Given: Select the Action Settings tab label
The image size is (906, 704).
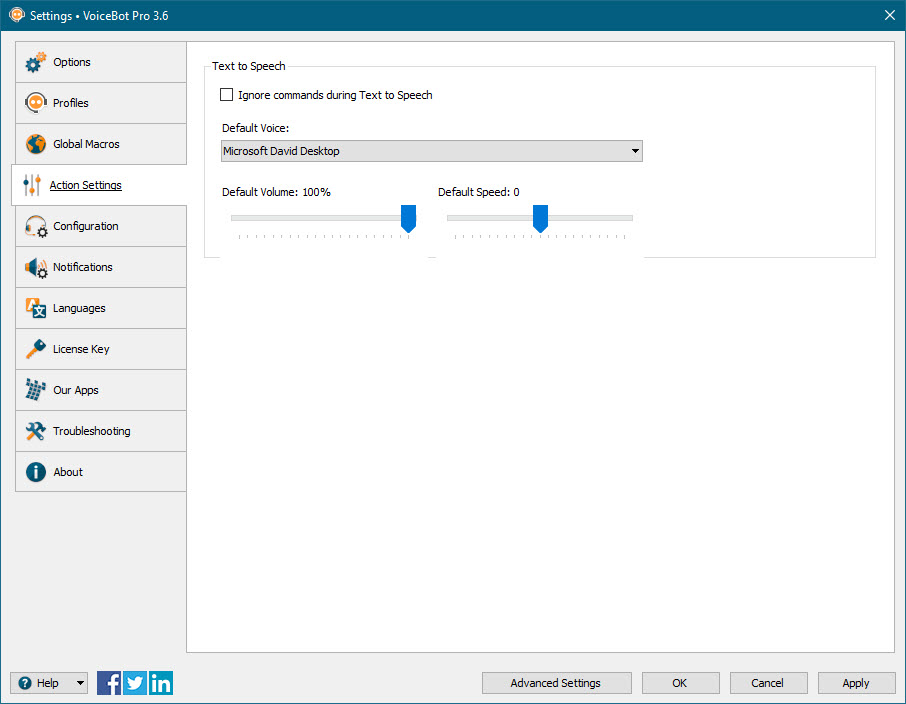Looking at the screenshot, I should (x=86, y=185).
